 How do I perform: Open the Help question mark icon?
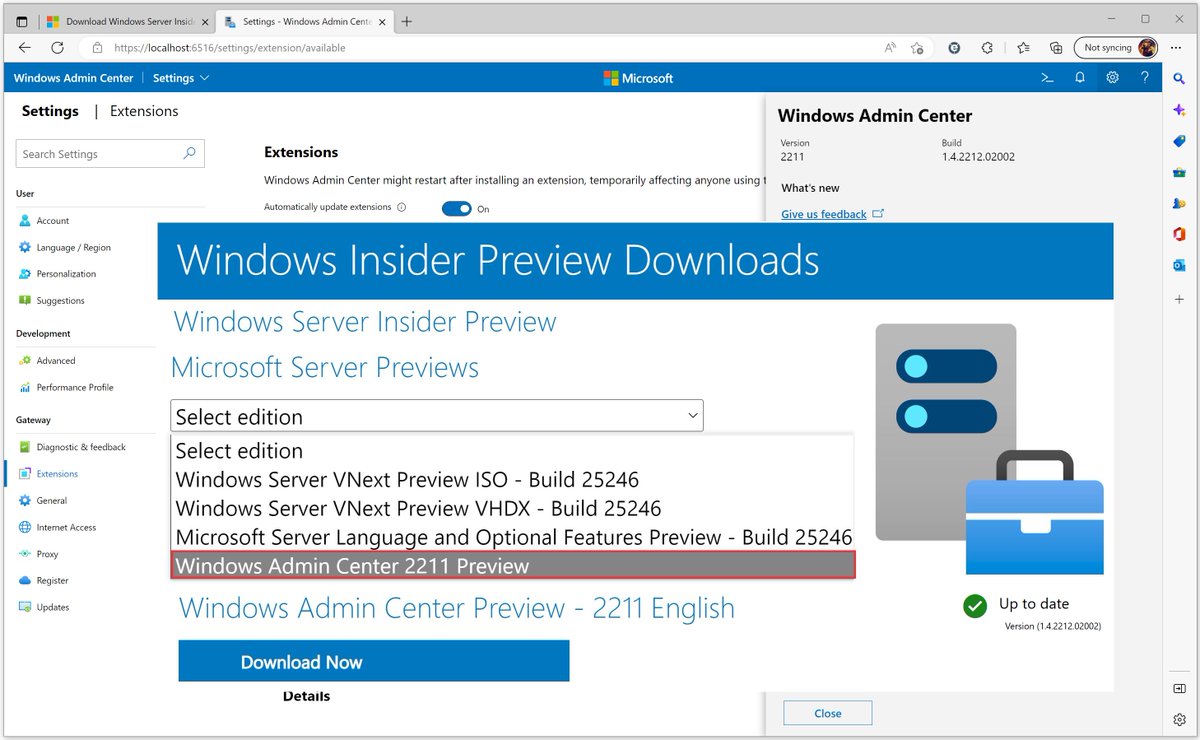[1145, 77]
